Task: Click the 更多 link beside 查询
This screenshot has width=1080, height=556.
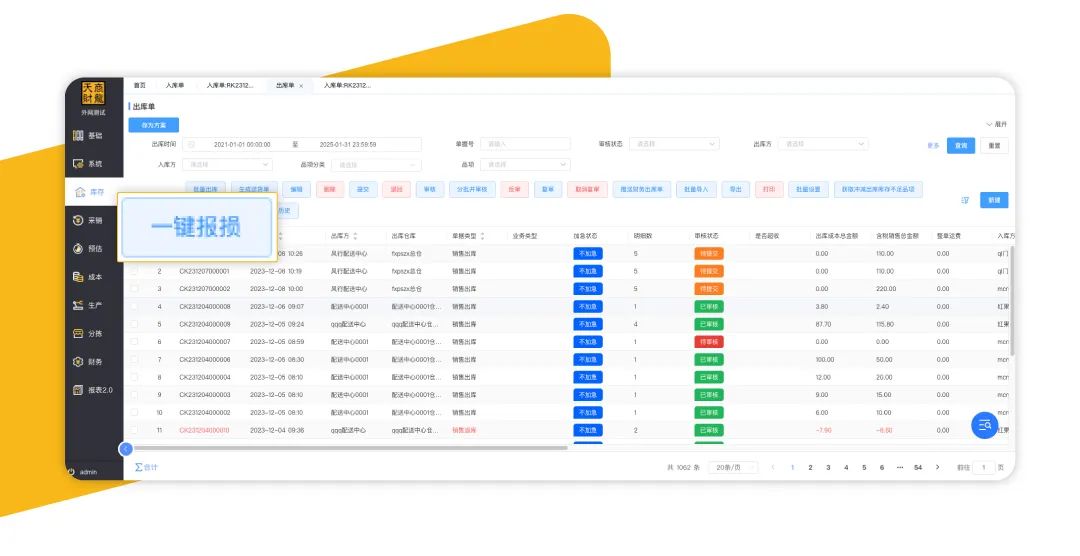Action: pyautogui.click(x=933, y=145)
